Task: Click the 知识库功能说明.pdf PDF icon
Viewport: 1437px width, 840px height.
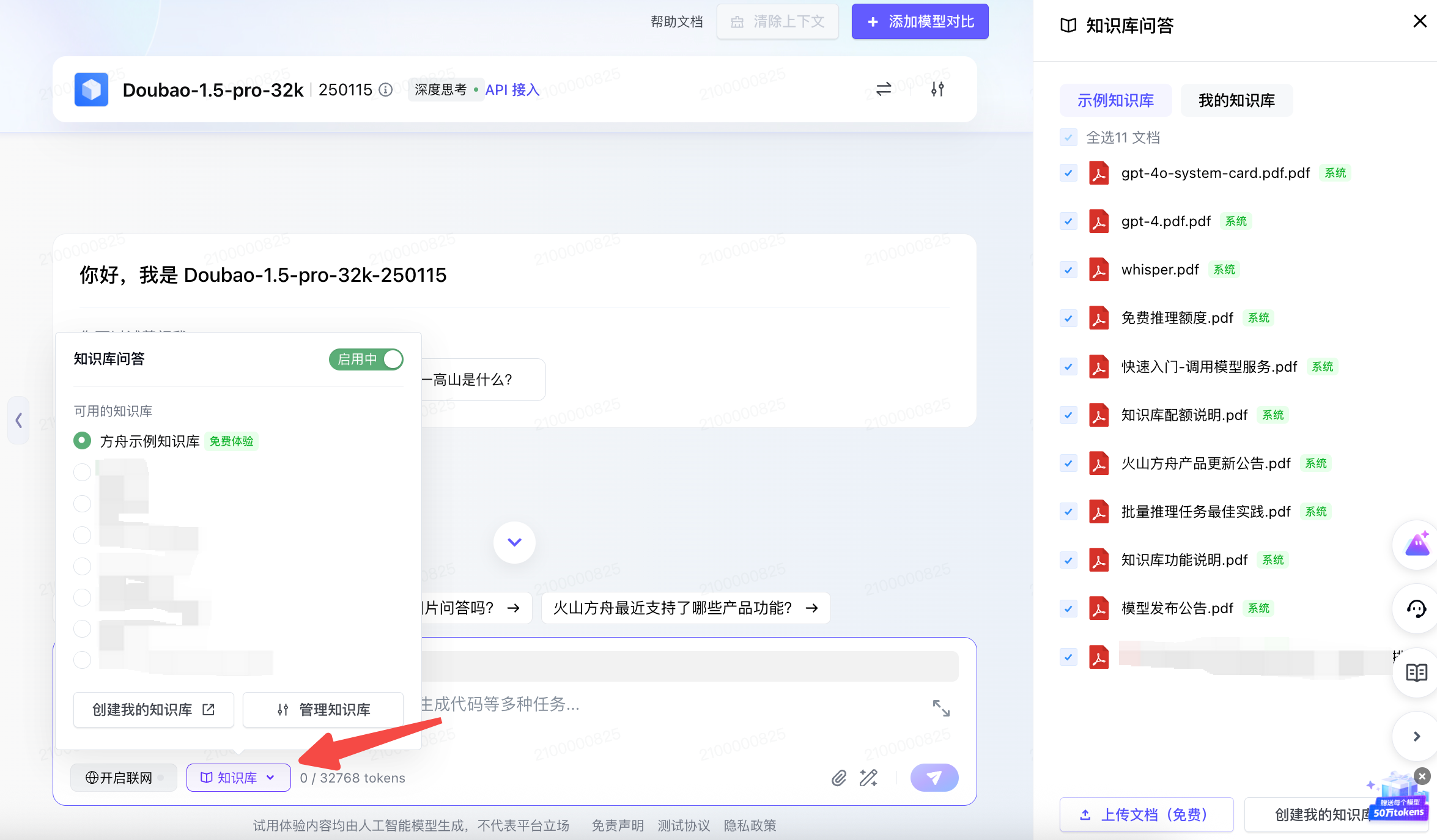Action: (1099, 560)
